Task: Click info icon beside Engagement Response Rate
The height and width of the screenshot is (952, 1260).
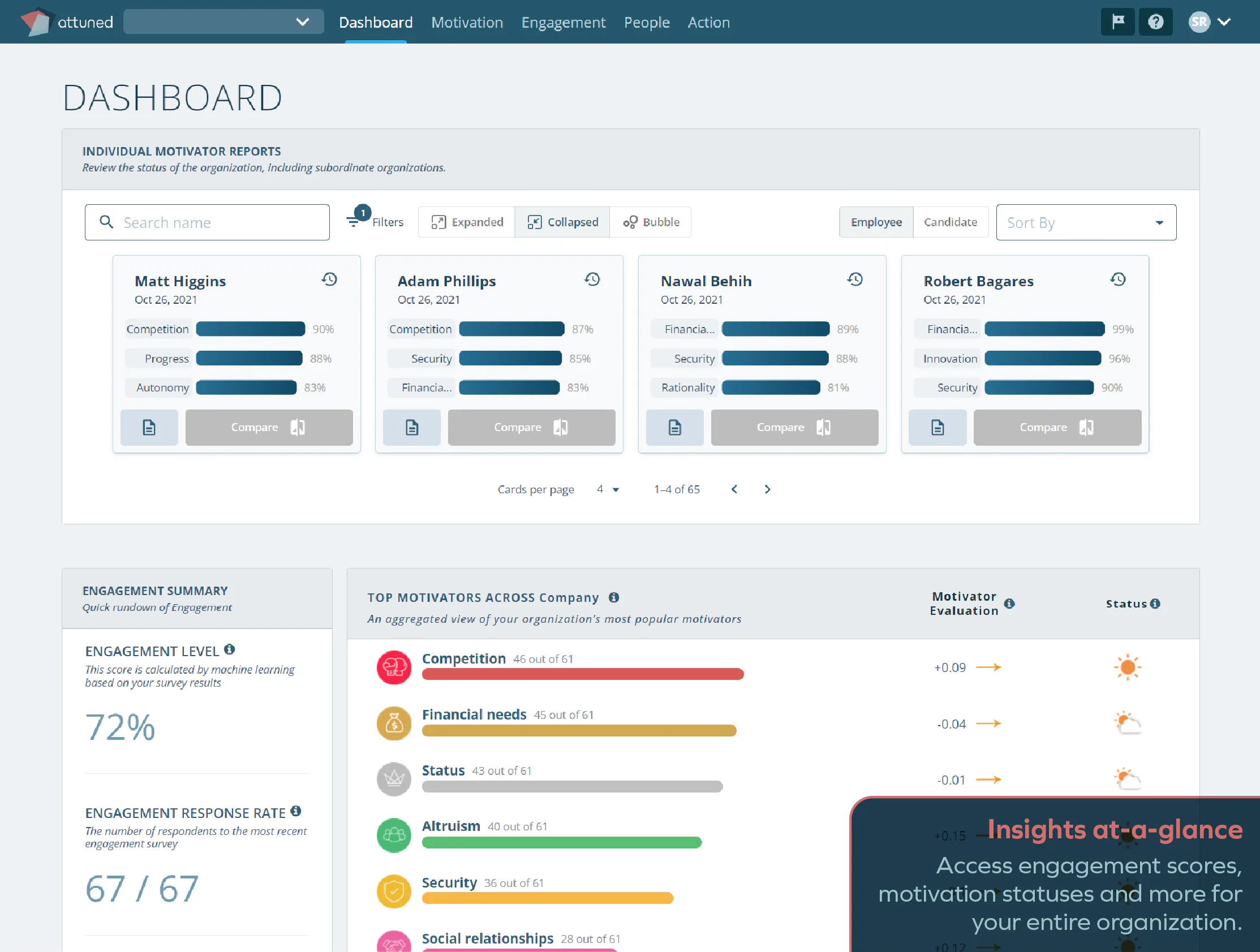Action: 296,811
